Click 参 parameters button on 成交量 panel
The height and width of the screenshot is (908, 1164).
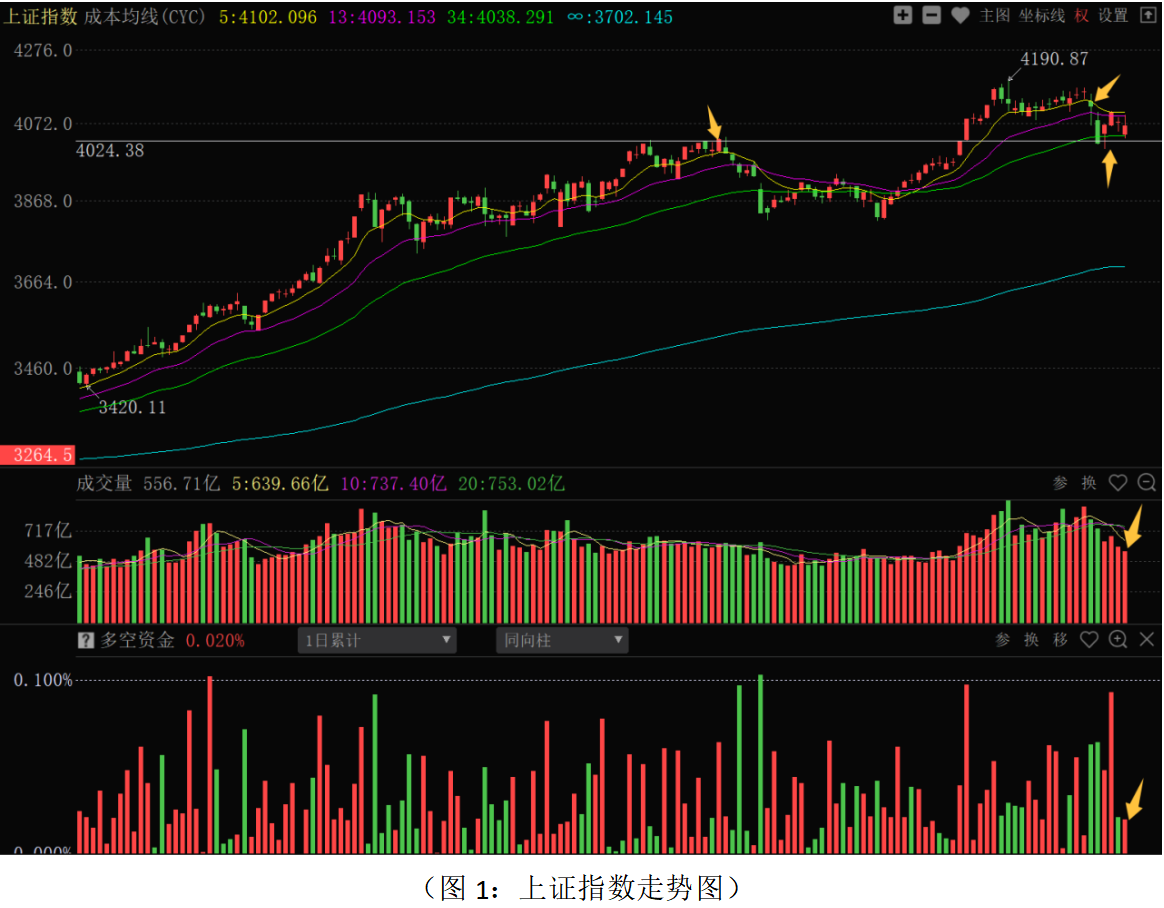tap(1060, 483)
